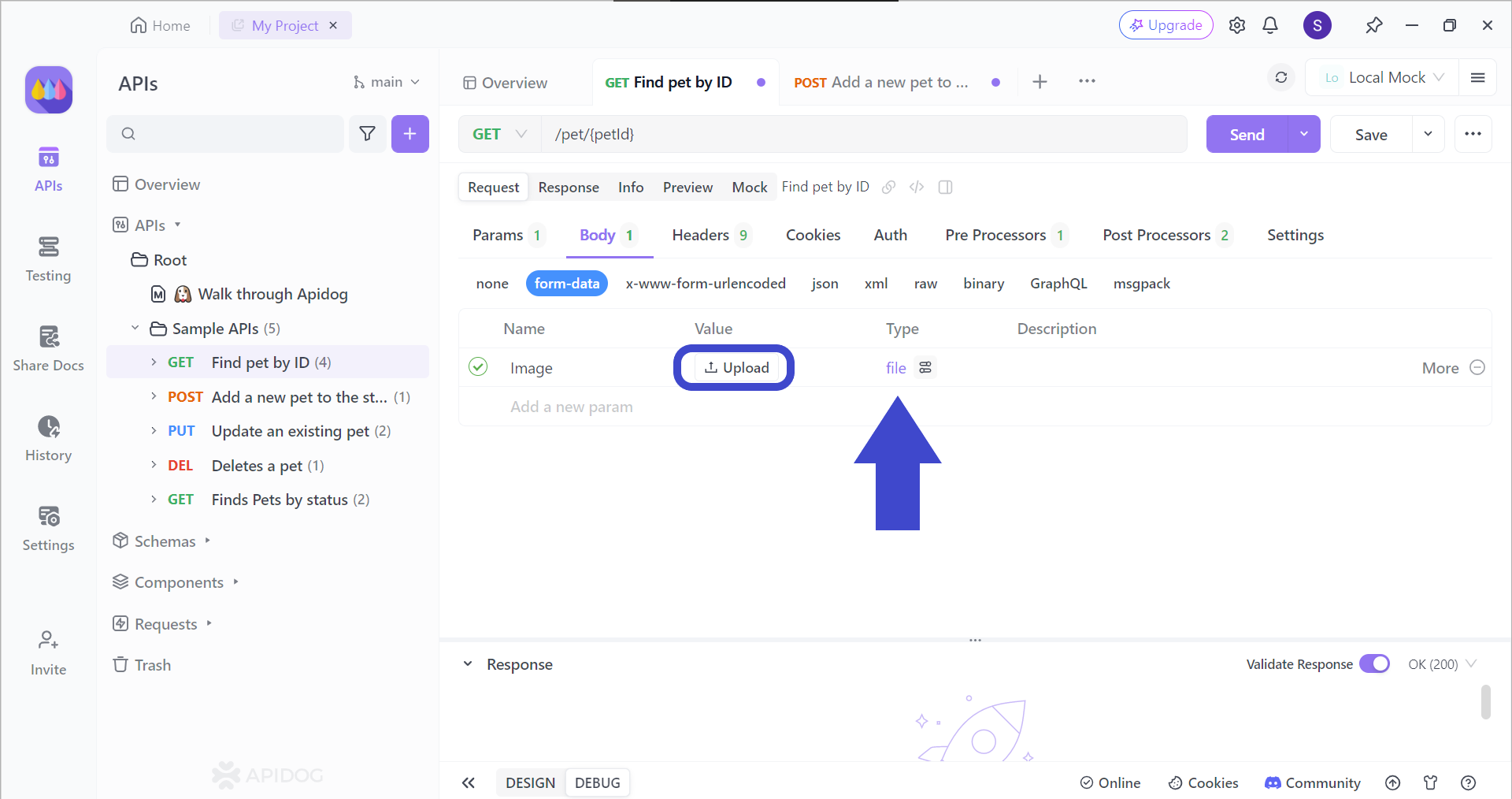Click the pin window icon

[x=1373, y=25]
